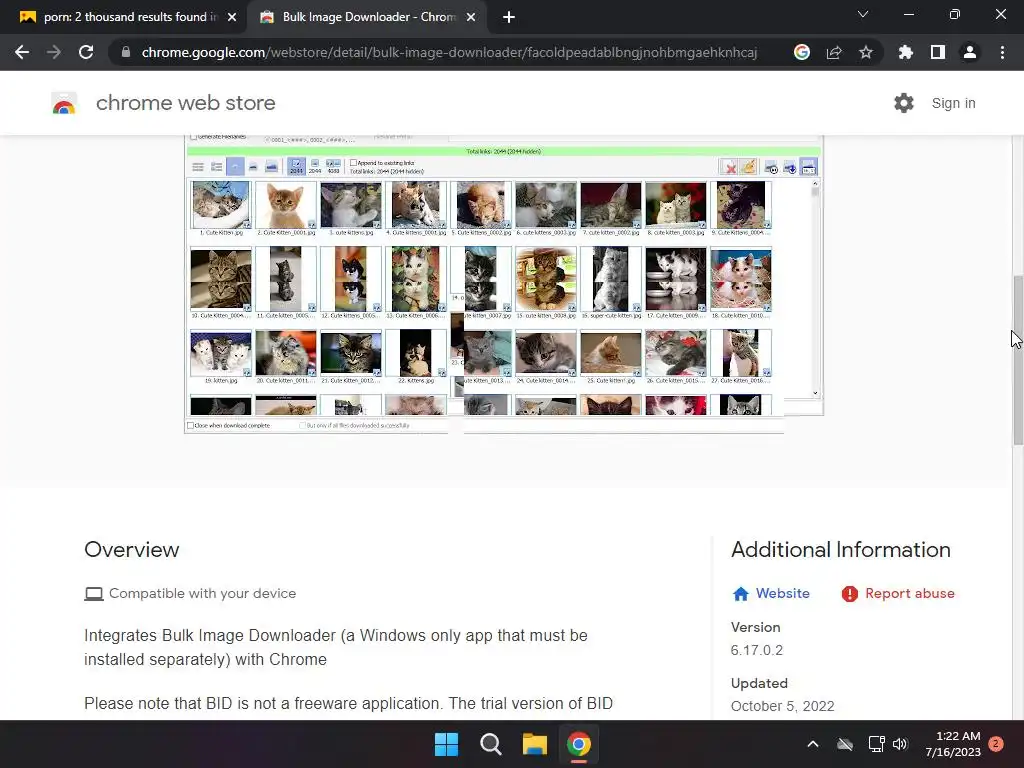Click the updated date October 5, 2022
The image size is (1024, 768).
point(782,707)
